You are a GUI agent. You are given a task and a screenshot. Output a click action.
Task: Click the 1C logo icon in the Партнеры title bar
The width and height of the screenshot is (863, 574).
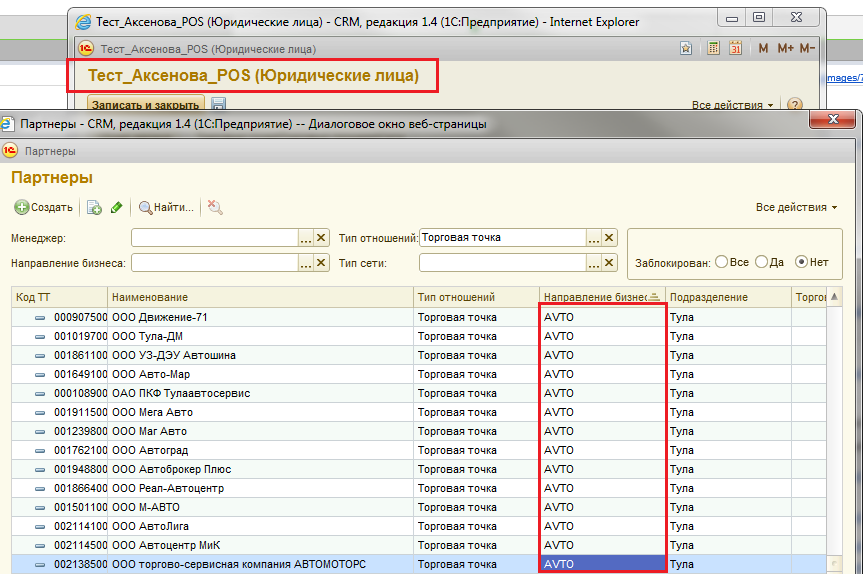[x=10, y=150]
